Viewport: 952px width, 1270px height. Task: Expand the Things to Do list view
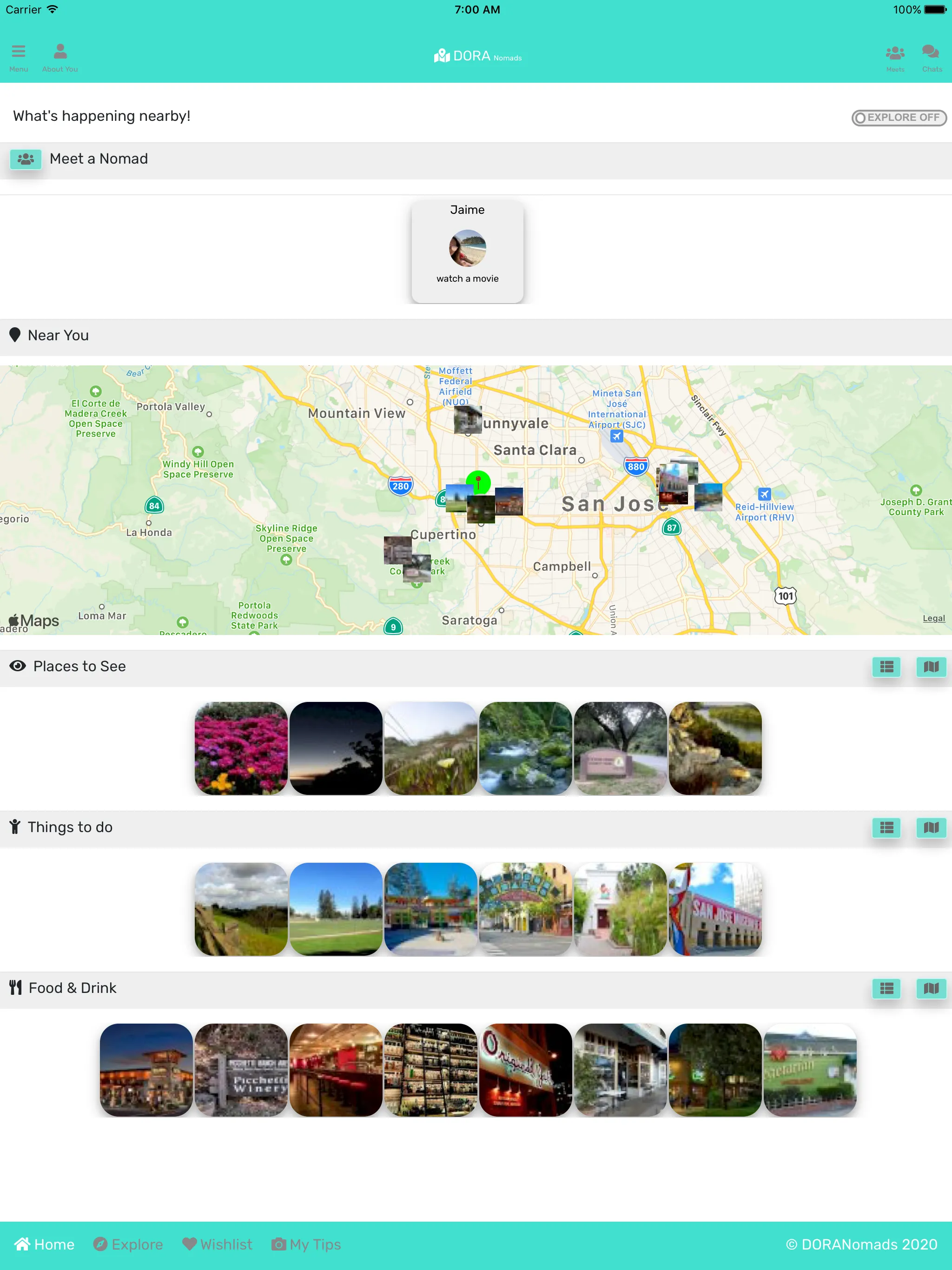[886, 828]
